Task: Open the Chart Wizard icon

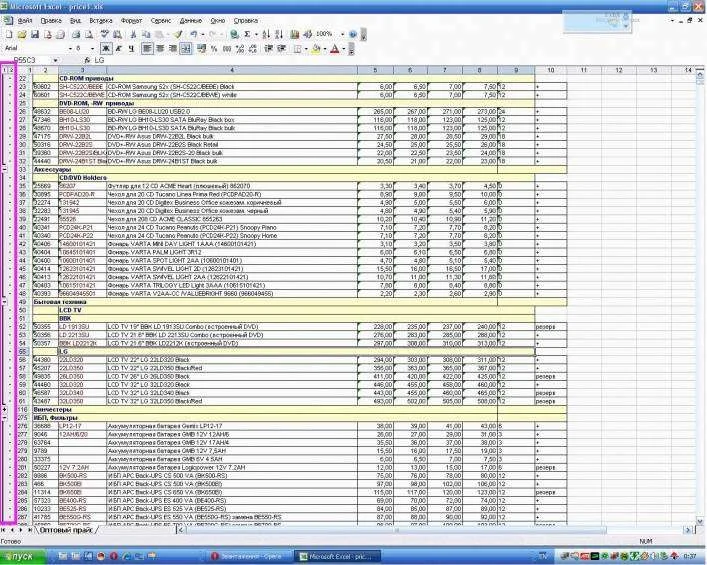Action: click(x=294, y=34)
